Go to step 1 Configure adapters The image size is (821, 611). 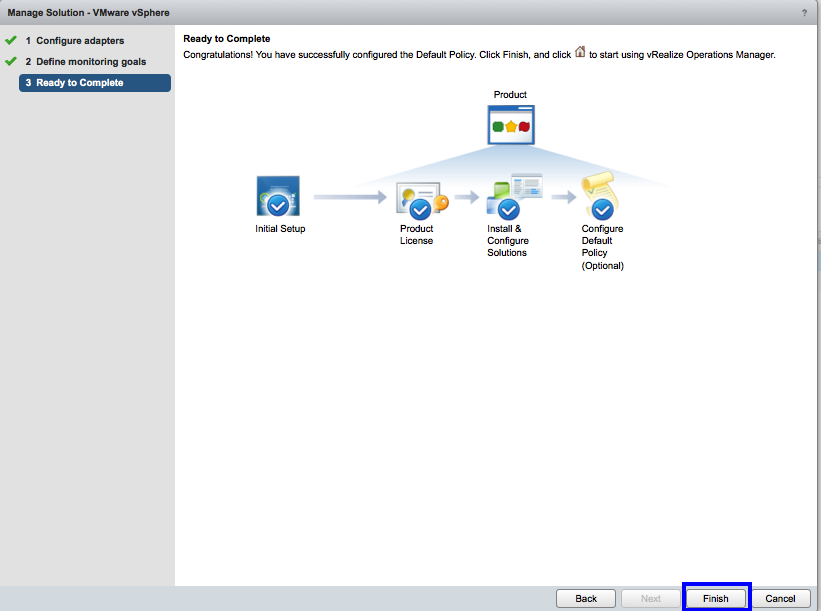click(x=80, y=41)
